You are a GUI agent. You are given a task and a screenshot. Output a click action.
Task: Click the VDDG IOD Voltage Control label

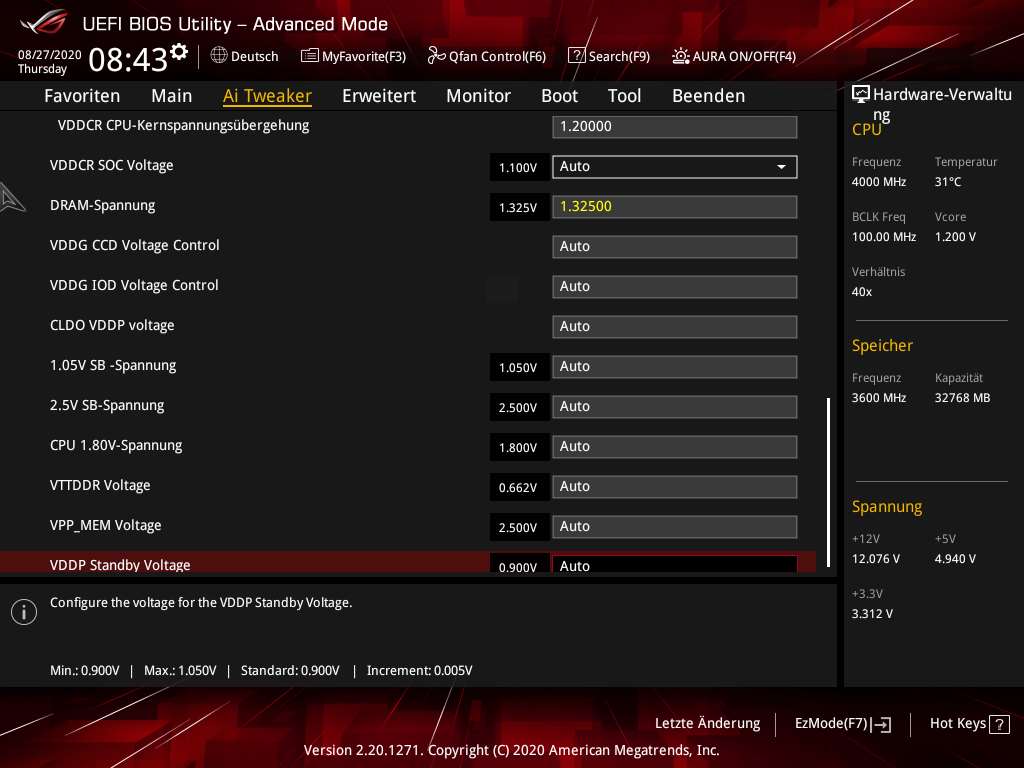point(134,285)
